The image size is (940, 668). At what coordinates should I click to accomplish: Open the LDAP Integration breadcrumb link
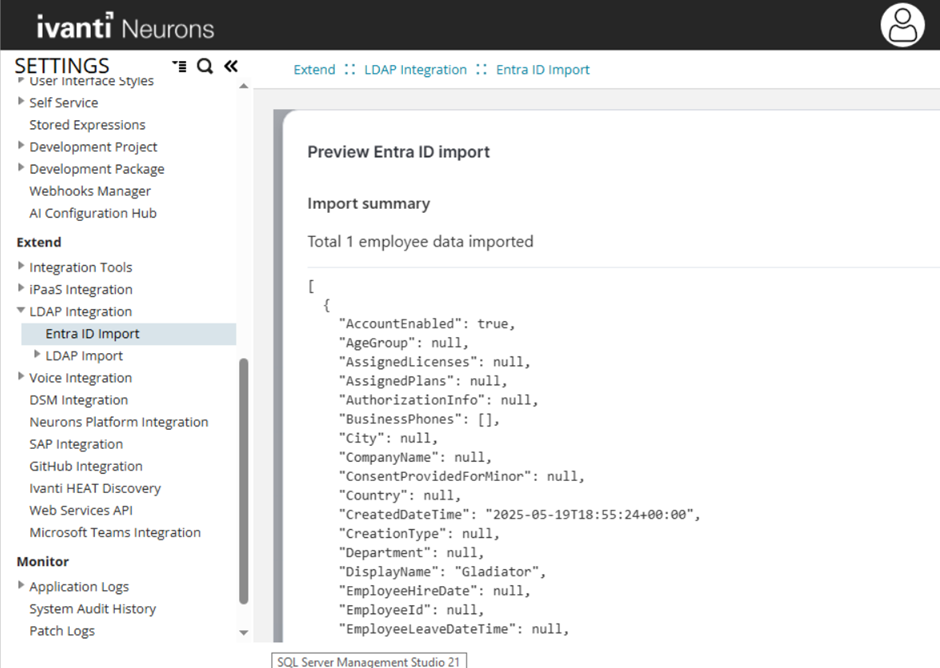click(x=415, y=69)
